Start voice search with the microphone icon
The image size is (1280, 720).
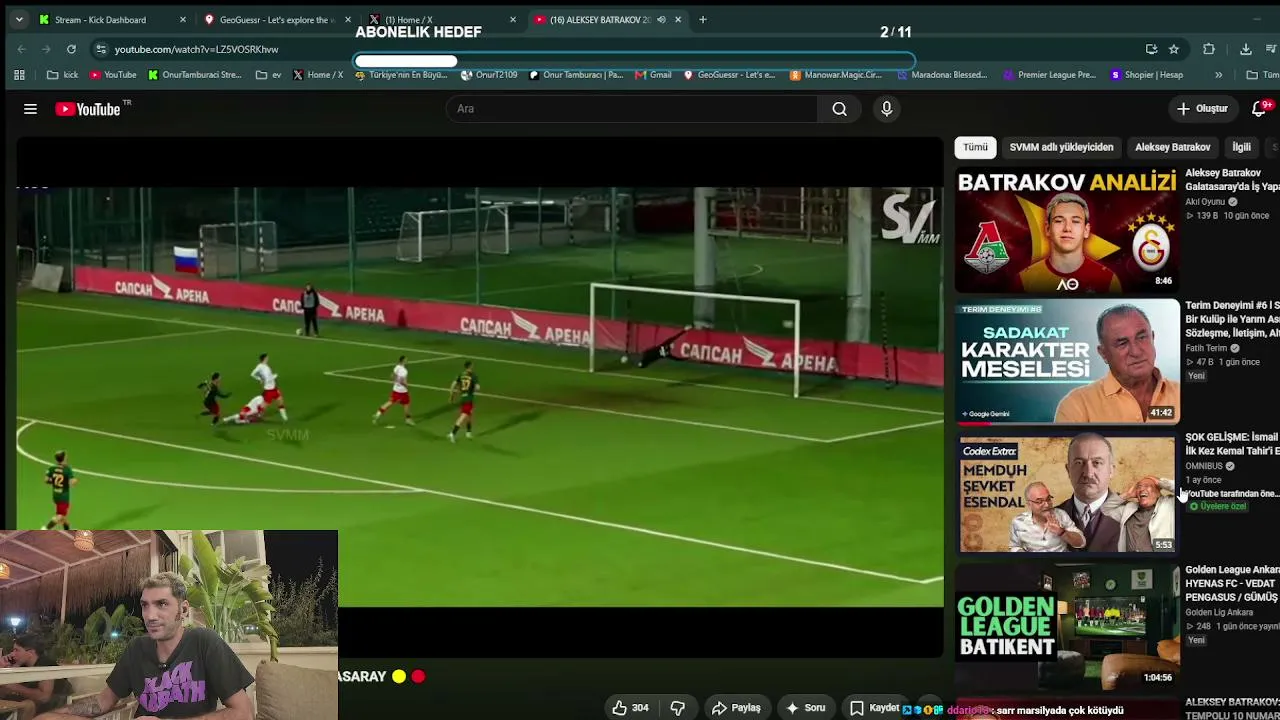(x=886, y=109)
